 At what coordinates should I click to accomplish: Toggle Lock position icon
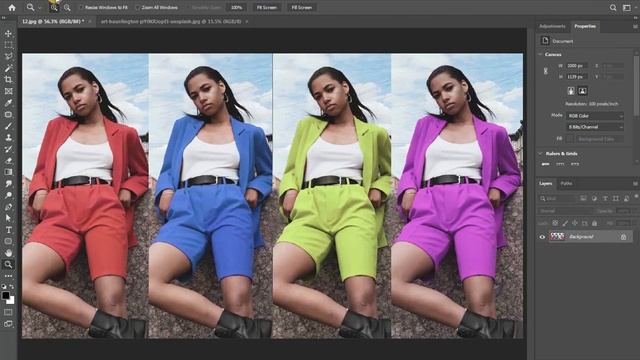coord(575,223)
